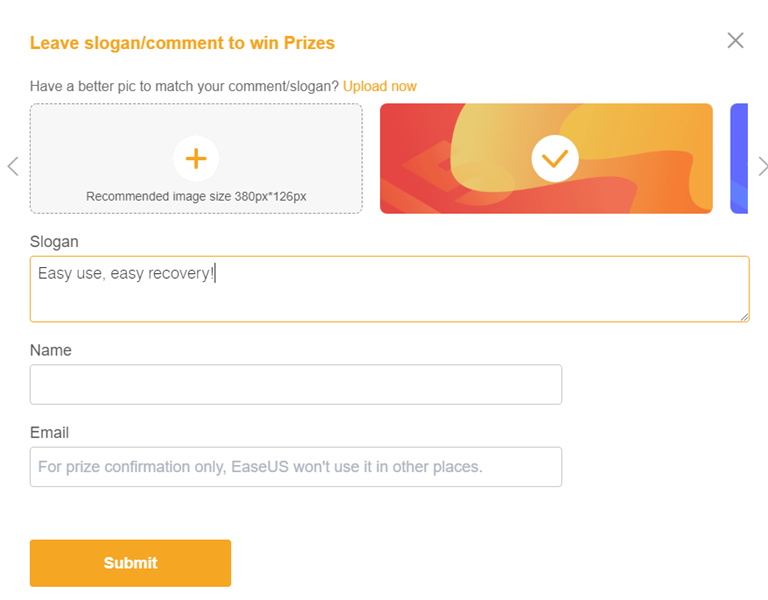Select the blue background thumbnail
The width and height of the screenshot is (768, 600).
(x=739, y=159)
